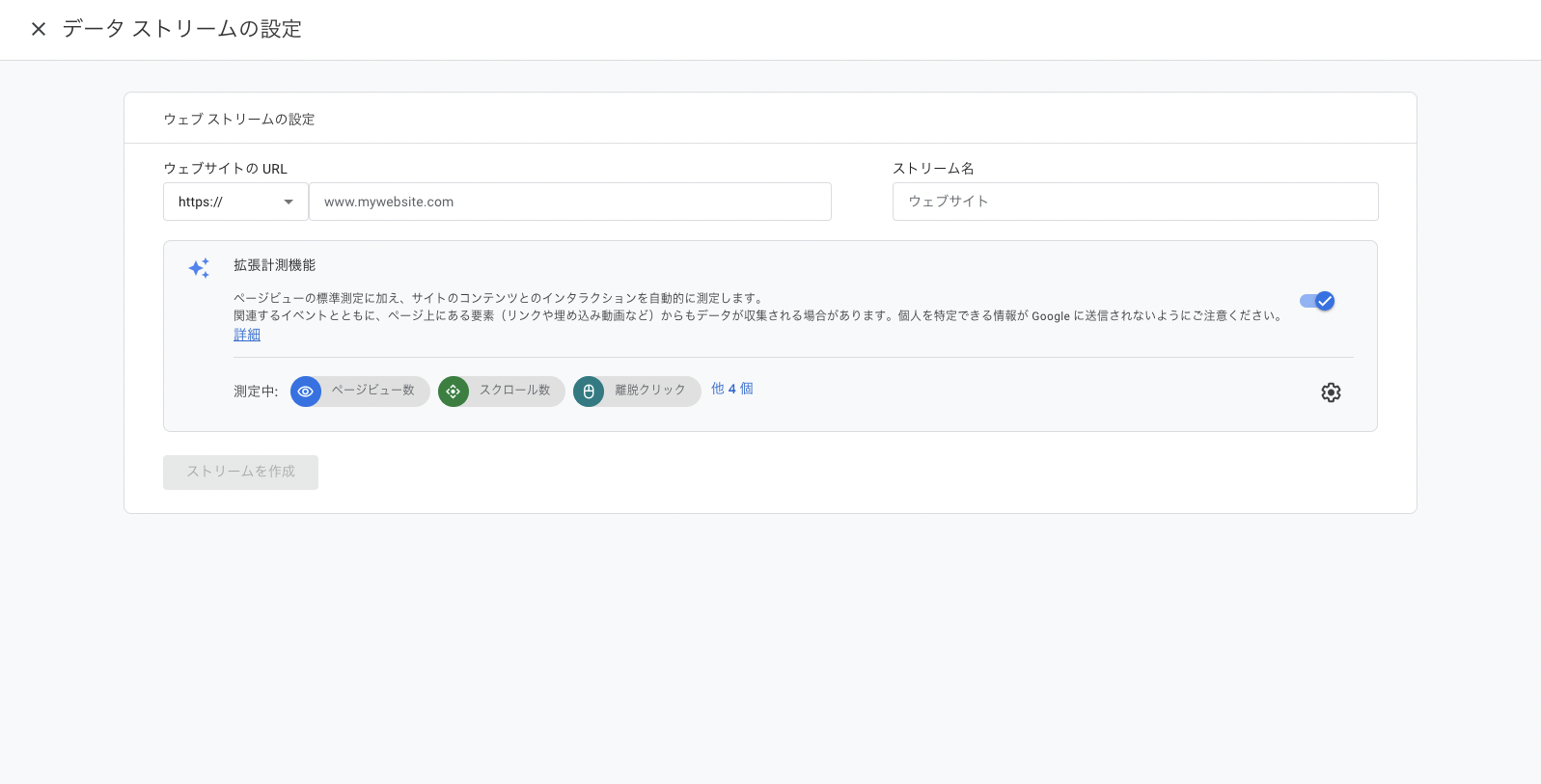Screen dimensions: 1541x784
Task: Click the website URL input field
Action: pyautogui.click(x=570, y=202)
